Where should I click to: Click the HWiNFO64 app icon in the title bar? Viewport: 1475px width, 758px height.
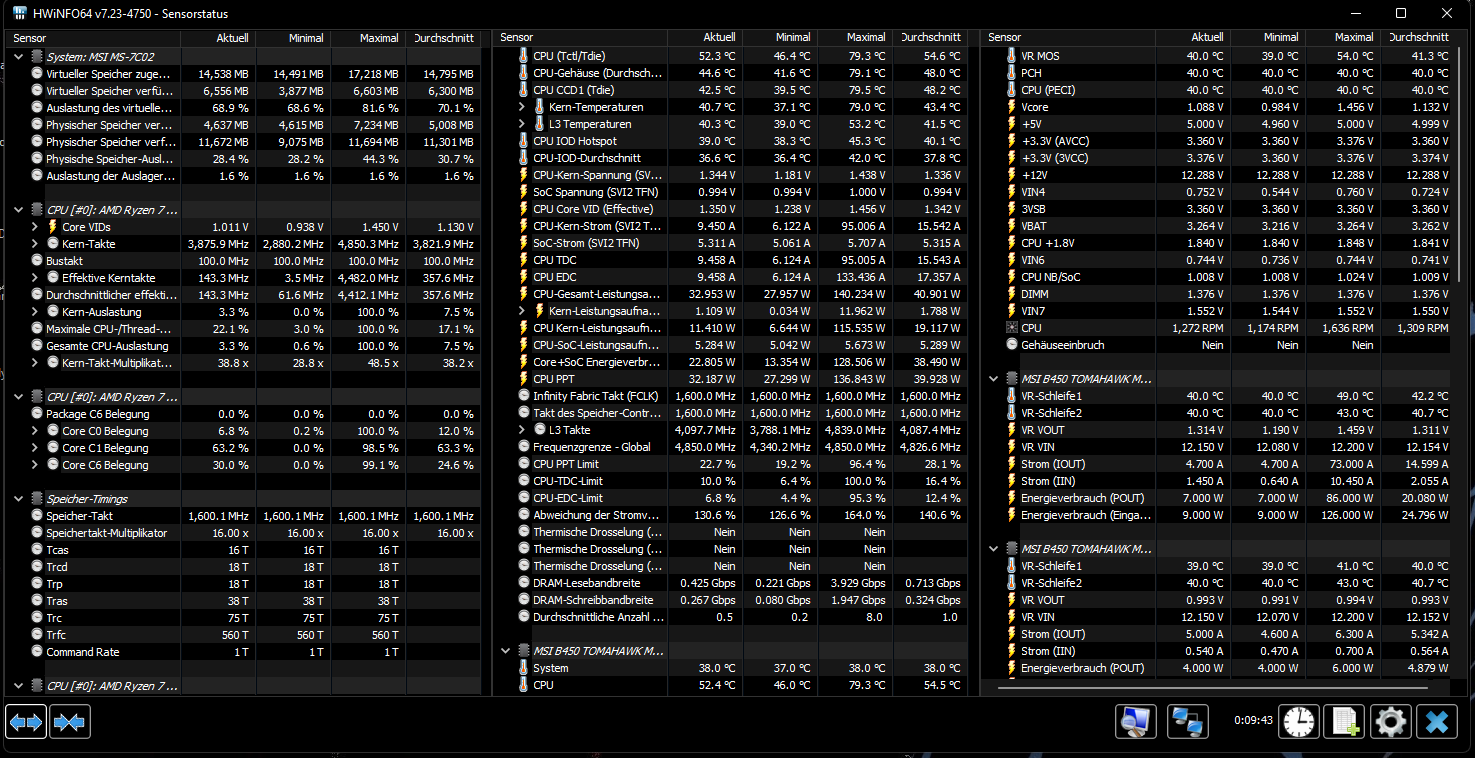(20, 13)
